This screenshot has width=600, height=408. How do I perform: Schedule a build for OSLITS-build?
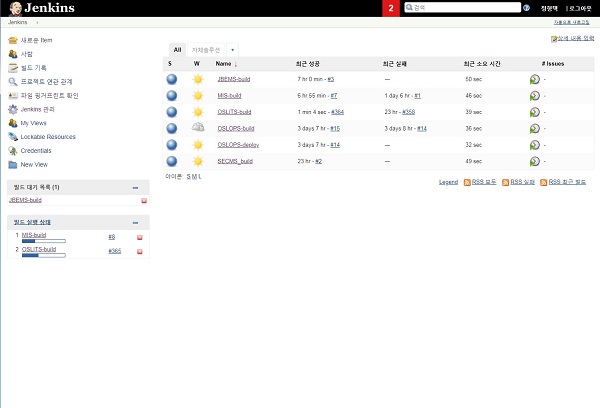point(535,112)
